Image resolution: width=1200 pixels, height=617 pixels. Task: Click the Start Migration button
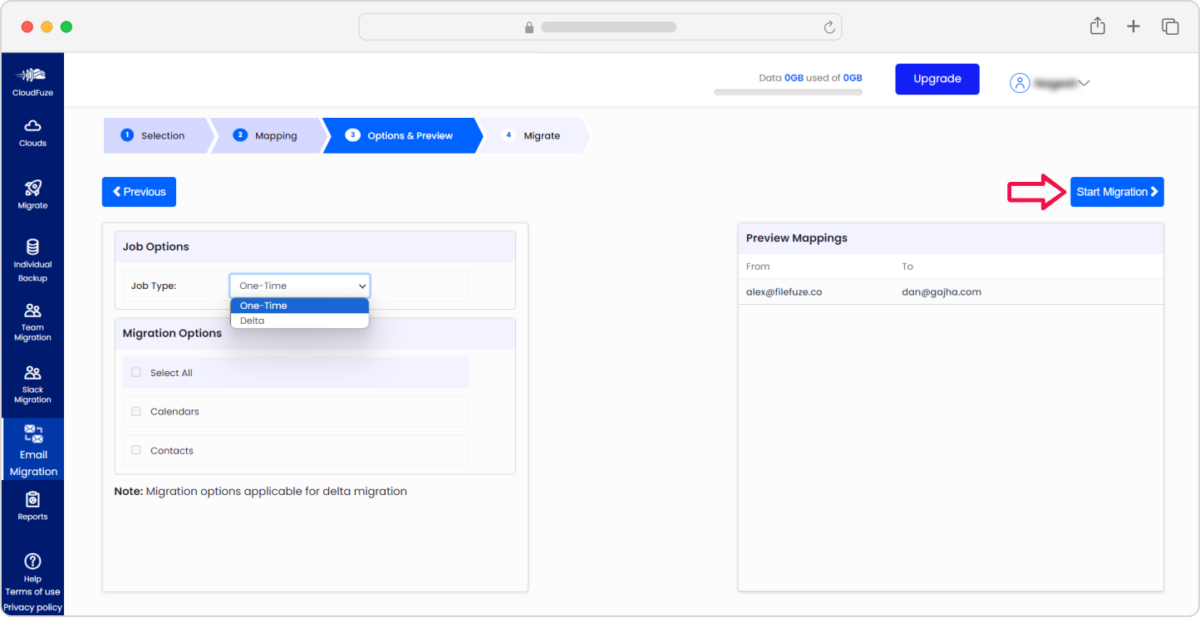tap(1117, 191)
